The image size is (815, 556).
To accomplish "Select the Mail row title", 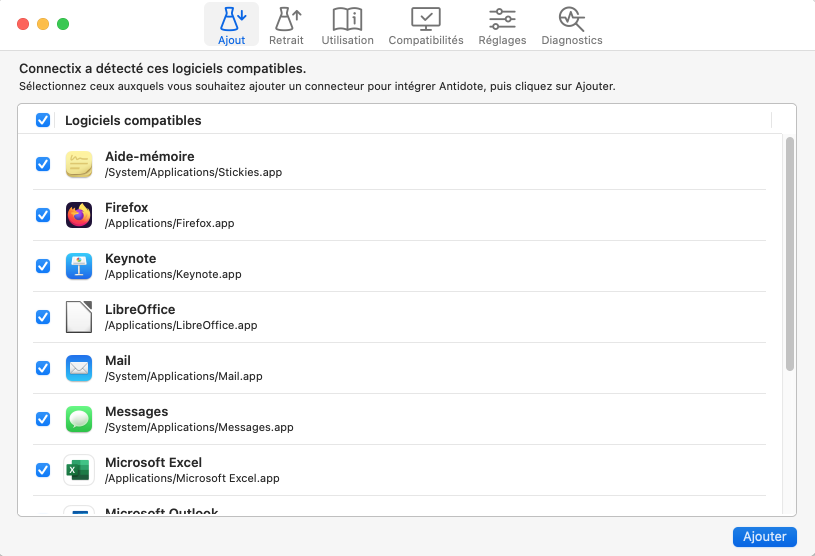I will click(118, 360).
